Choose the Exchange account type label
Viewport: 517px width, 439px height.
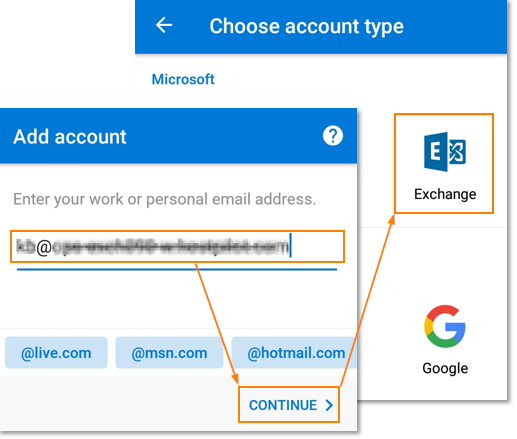[445, 194]
